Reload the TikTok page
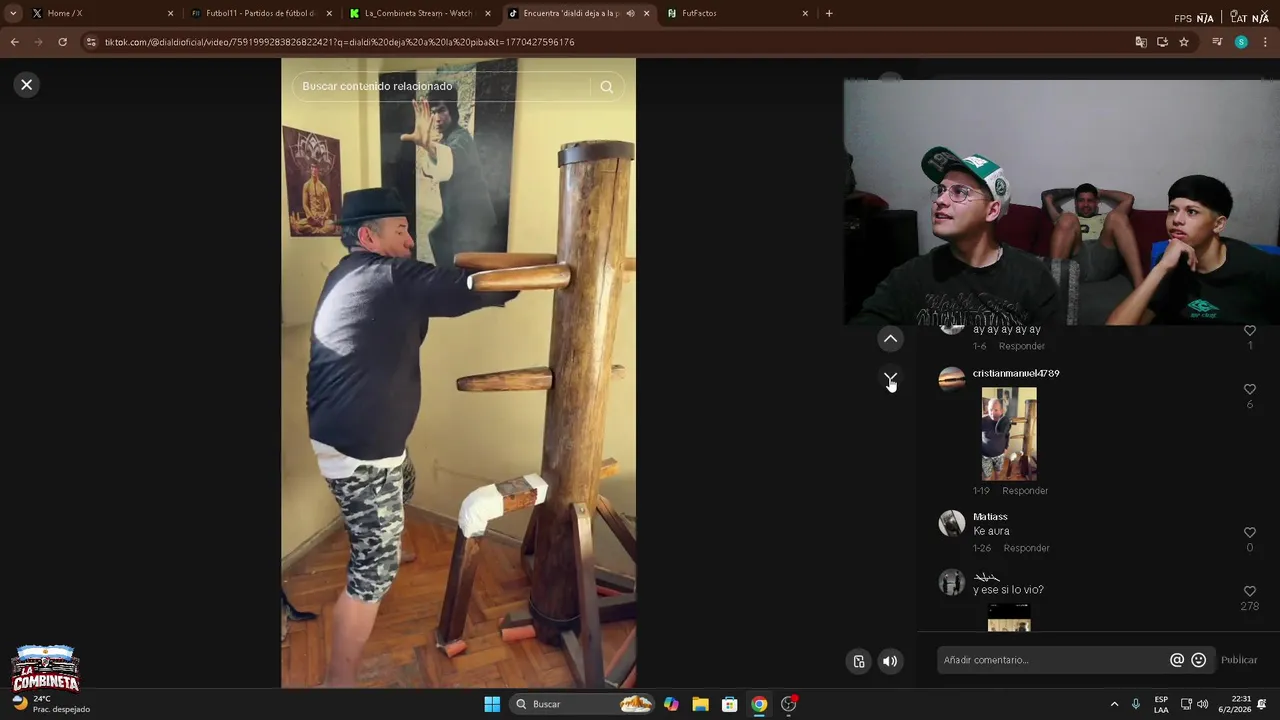The image size is (1280, 720). (62, 42)
